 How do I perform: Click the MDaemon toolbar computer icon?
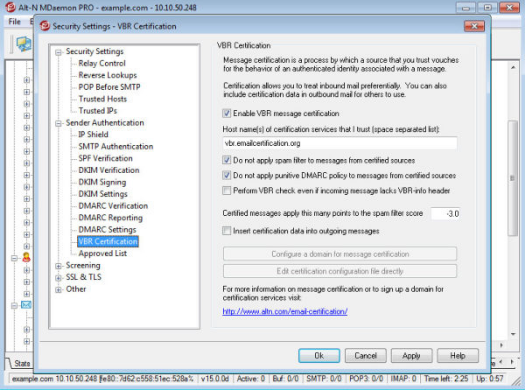(x=23, y=44)
